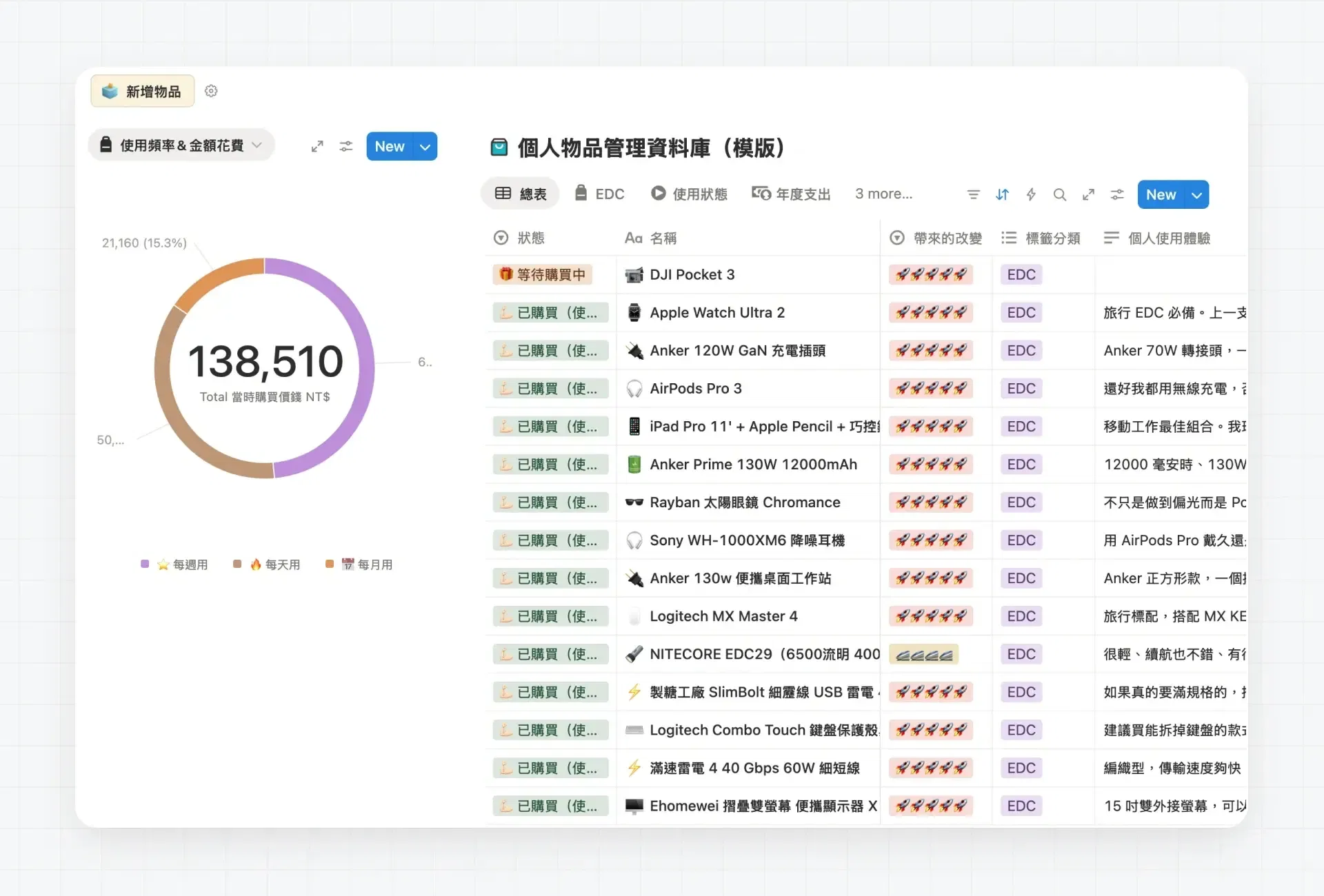Click the Logitech Combo Touch keyboard icon
This screenshot has width=1324, height=896.
pos(634,730)
